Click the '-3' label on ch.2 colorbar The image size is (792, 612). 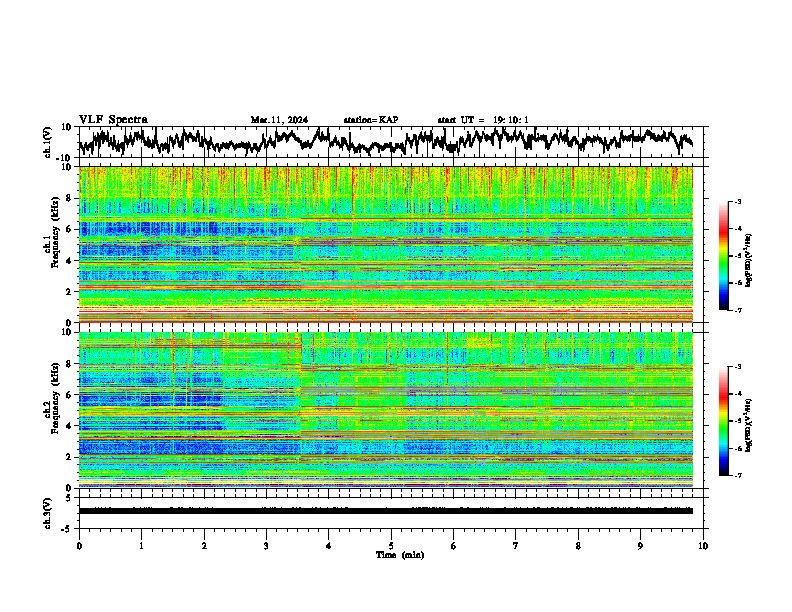737,367
